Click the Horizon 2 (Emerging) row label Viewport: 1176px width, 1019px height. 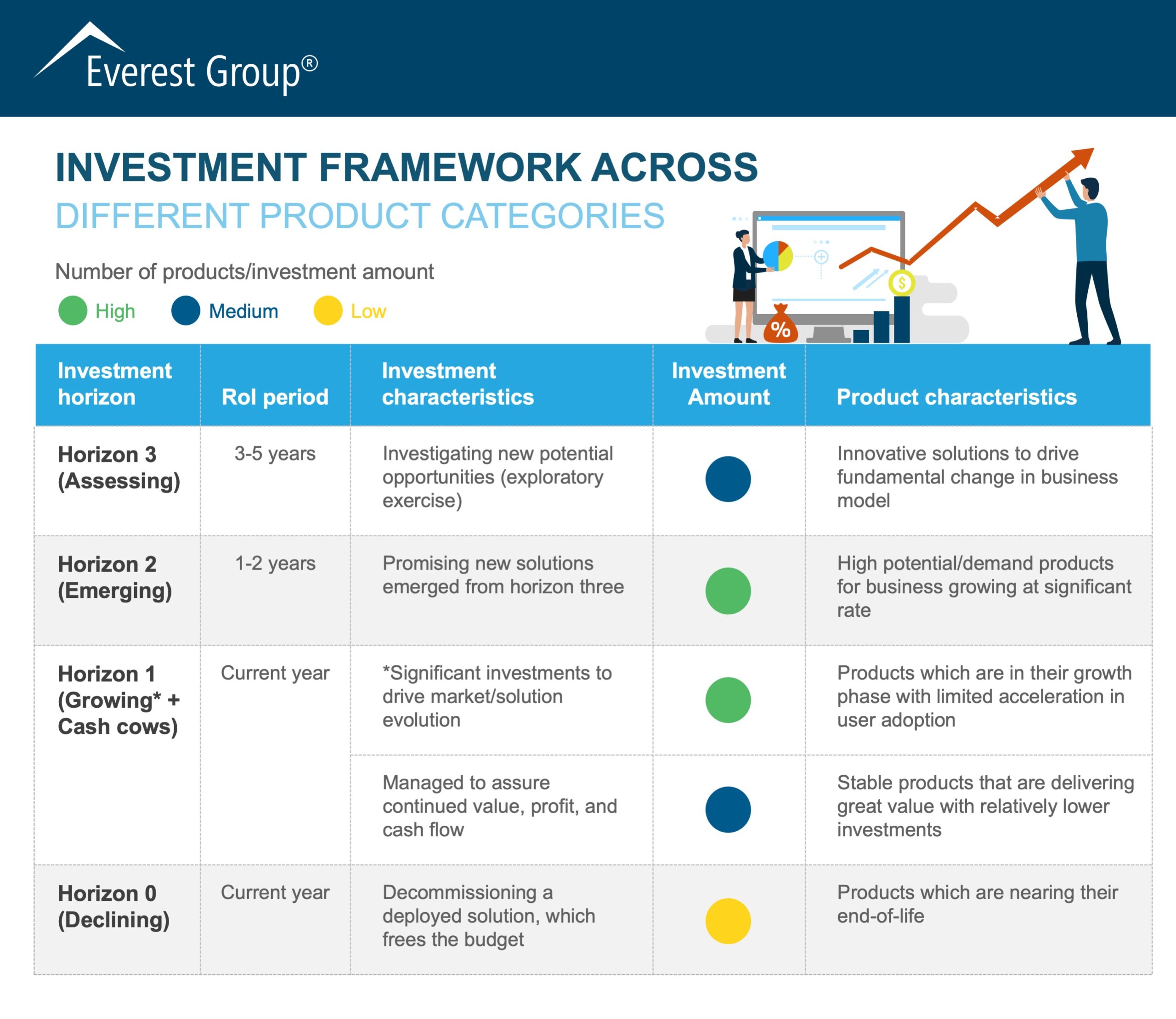pos(114,577)
